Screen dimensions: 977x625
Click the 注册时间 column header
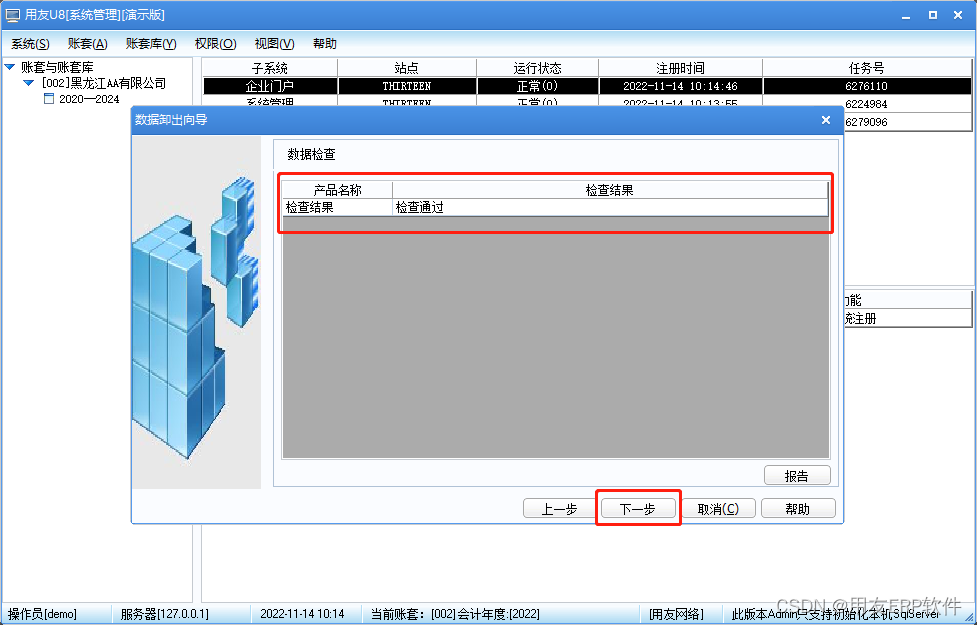pyautogui.click(x=680, y=68)
